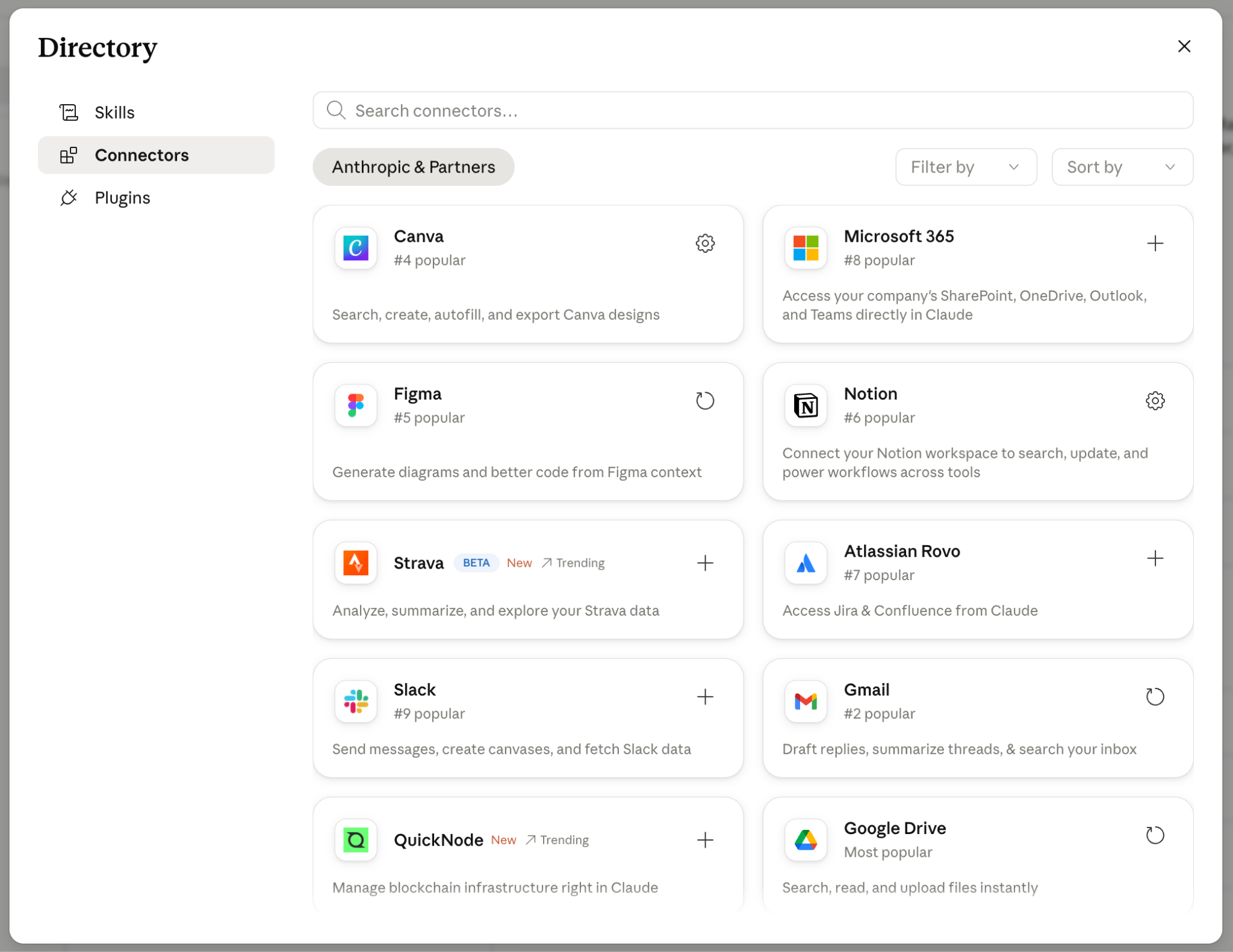
Task: Add the Slack connector
Action: (705, 697)
